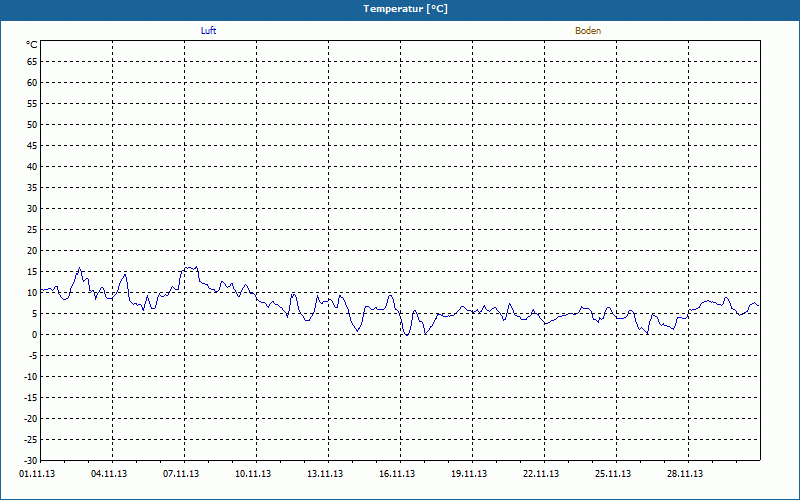Screen dimensions: 800x500
Task: Click the 40 y-axis value
Action: (x=32, y=167)
